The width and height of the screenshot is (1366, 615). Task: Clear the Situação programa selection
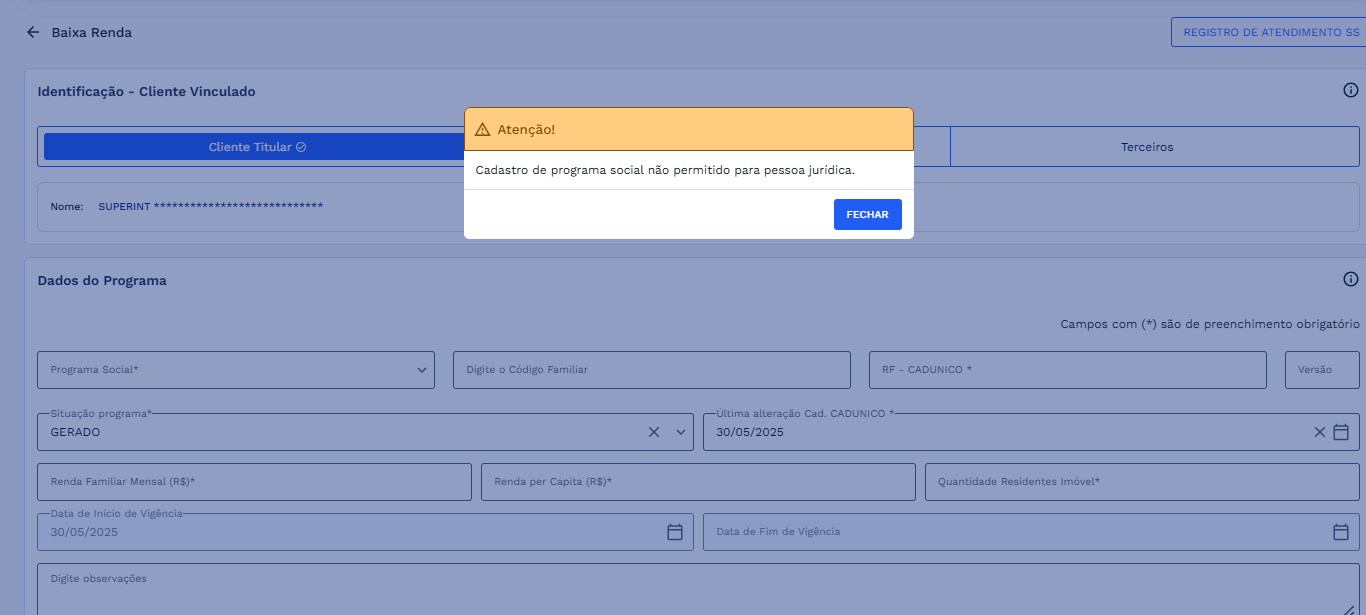point(654,432)
